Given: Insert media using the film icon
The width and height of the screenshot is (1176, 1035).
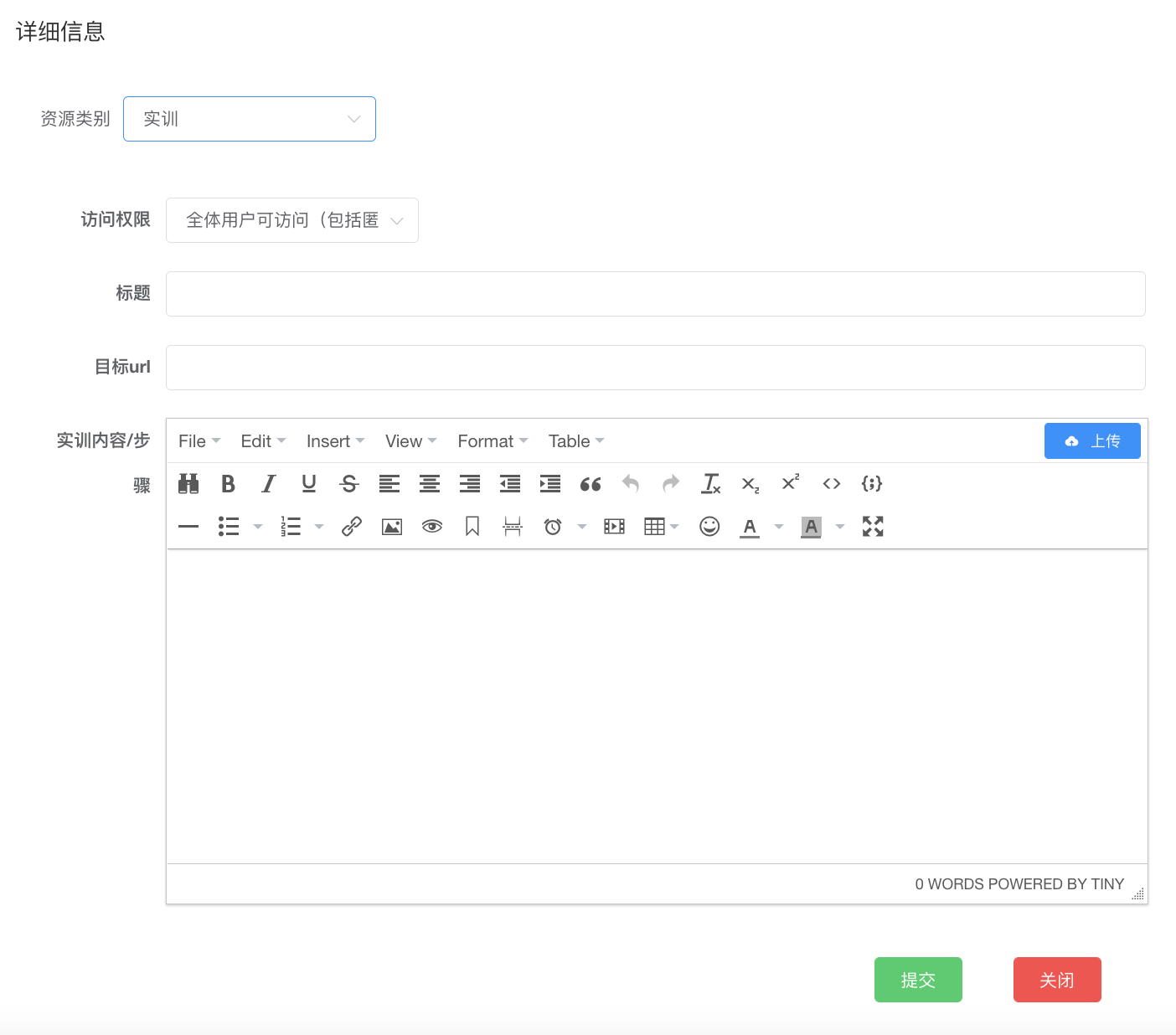Looking at the screenshot, I should click(614, 526).
